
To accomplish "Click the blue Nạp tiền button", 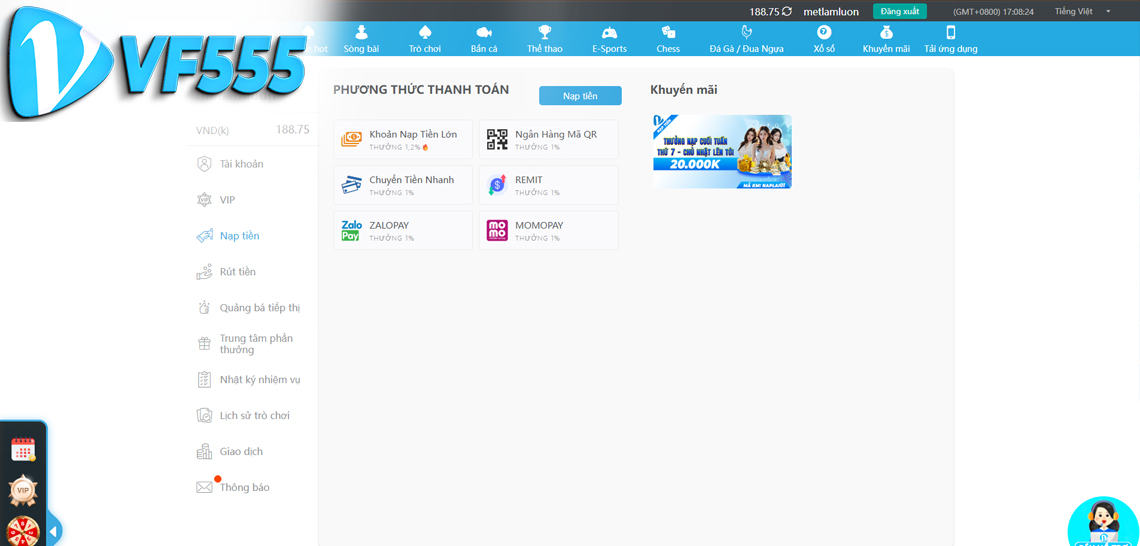I will 580,96.
